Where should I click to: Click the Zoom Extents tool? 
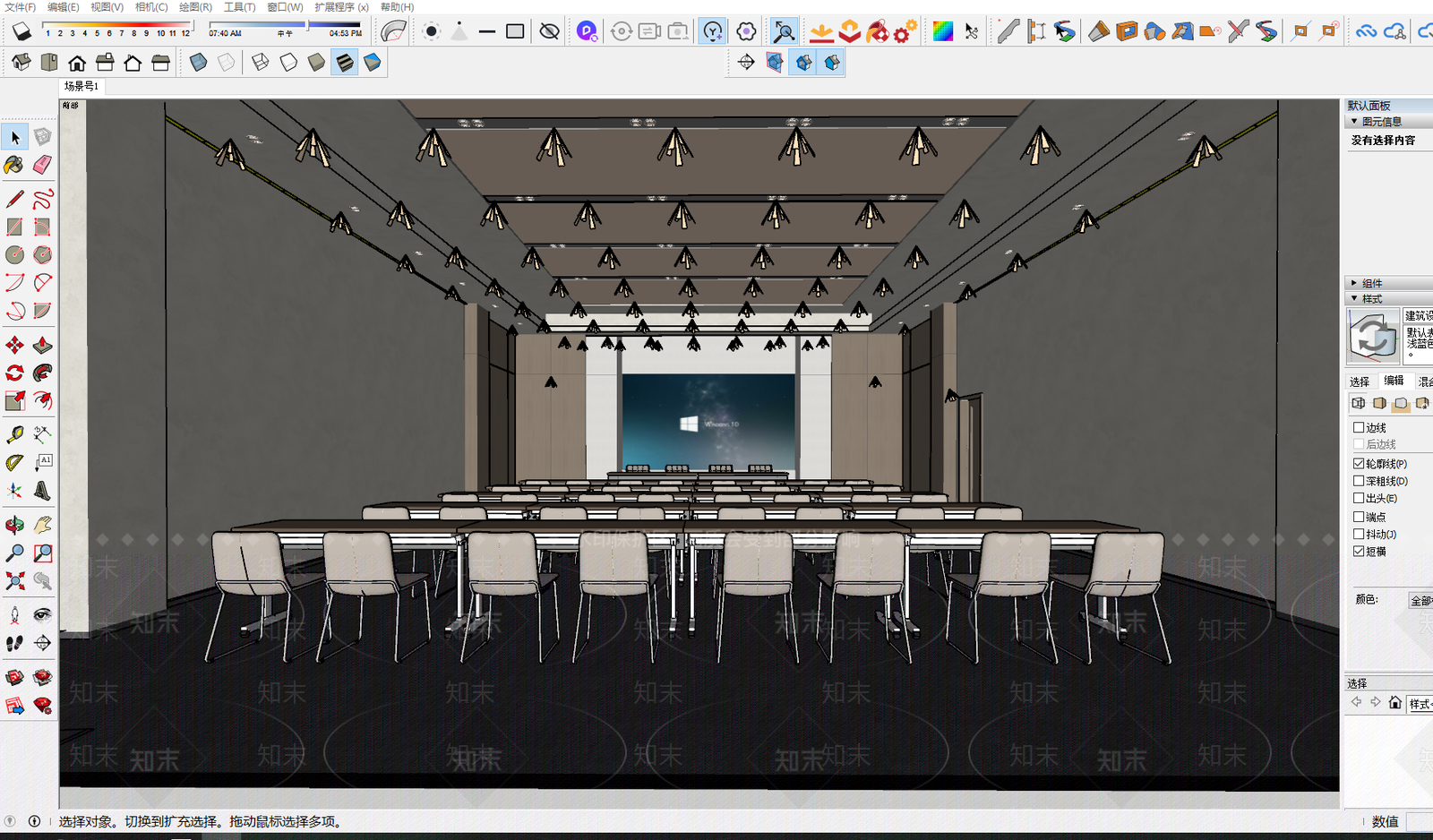14,581
